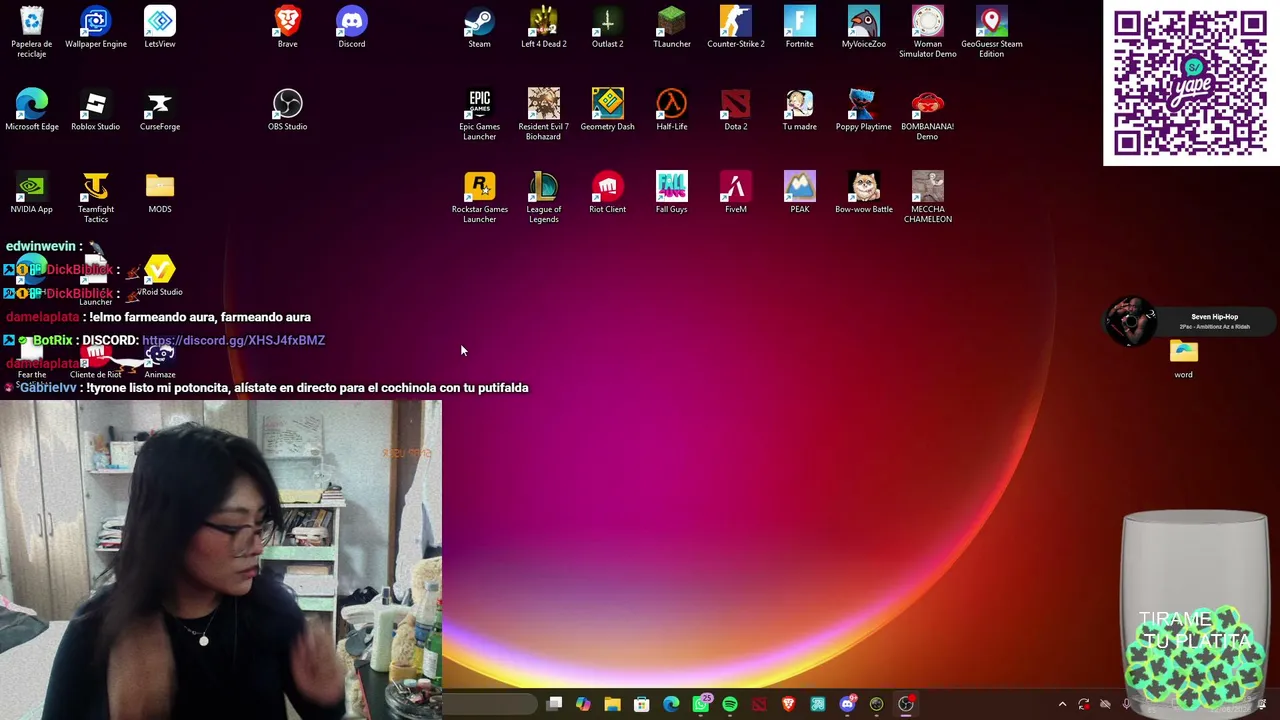Click the Outlast 2 desktop icon

point(608,27)
